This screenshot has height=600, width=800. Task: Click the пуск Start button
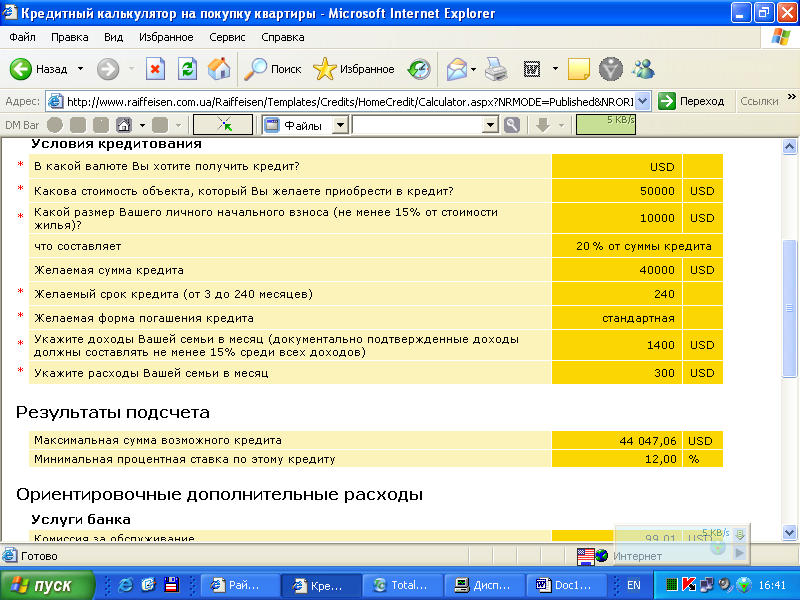[x=47, y=585]
